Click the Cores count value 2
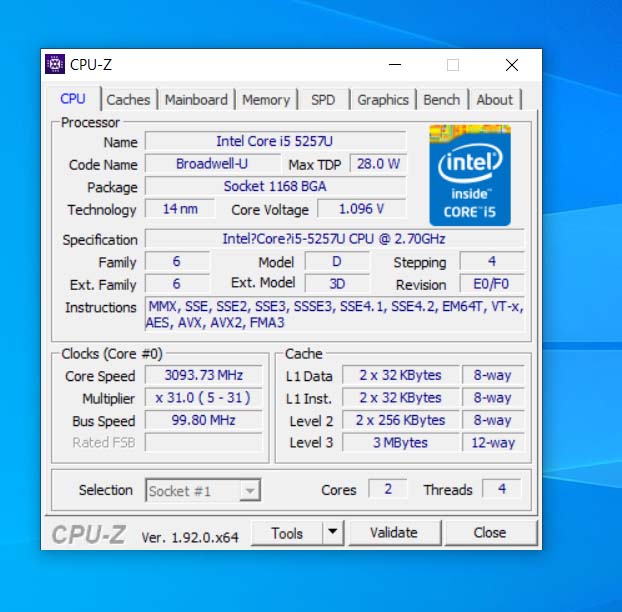 click(x=388, y=489)
